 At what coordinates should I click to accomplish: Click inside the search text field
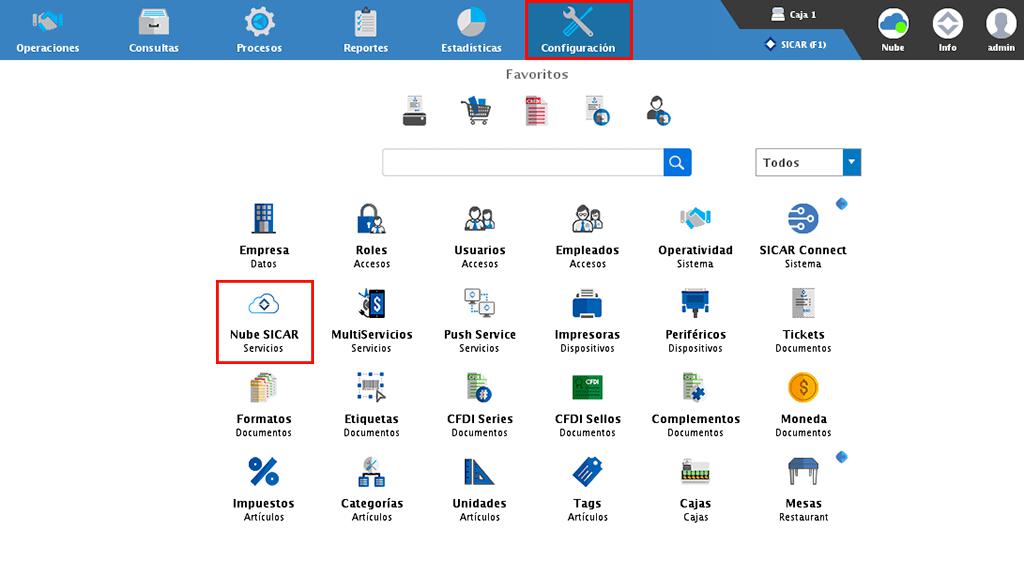(522, 162)
